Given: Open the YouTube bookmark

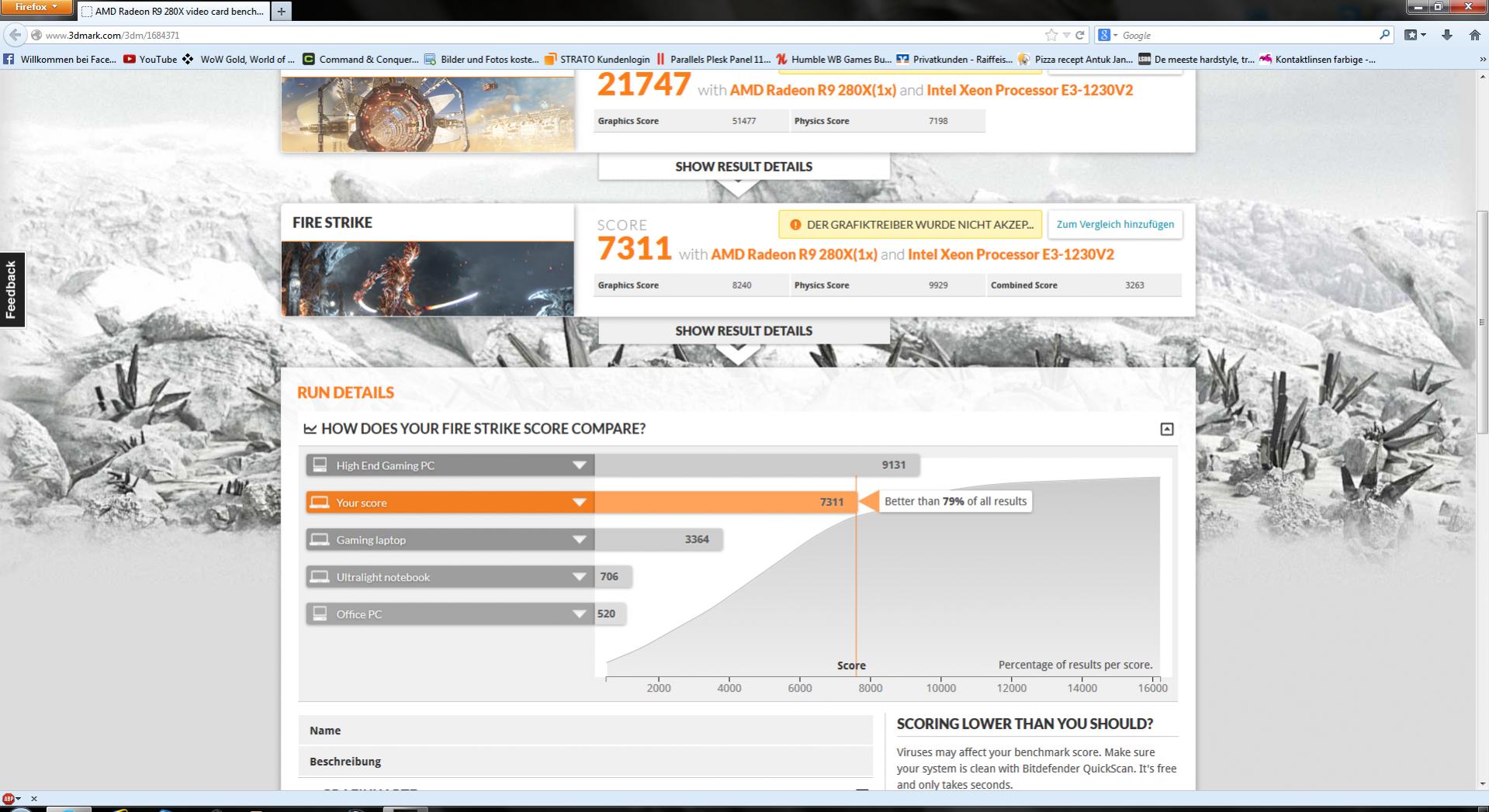Looking at the screenshot, I should click(151, 59).
